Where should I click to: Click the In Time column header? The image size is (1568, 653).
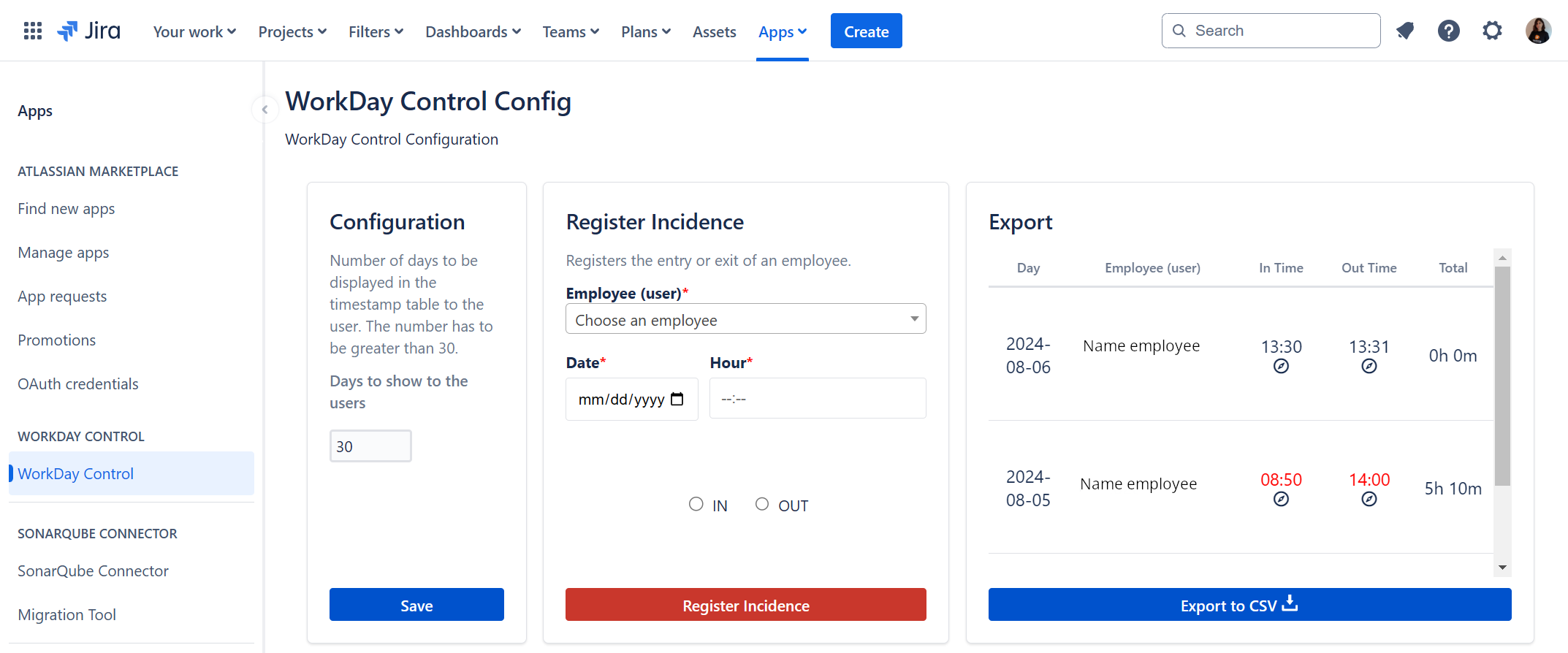tap(1281, 268)
